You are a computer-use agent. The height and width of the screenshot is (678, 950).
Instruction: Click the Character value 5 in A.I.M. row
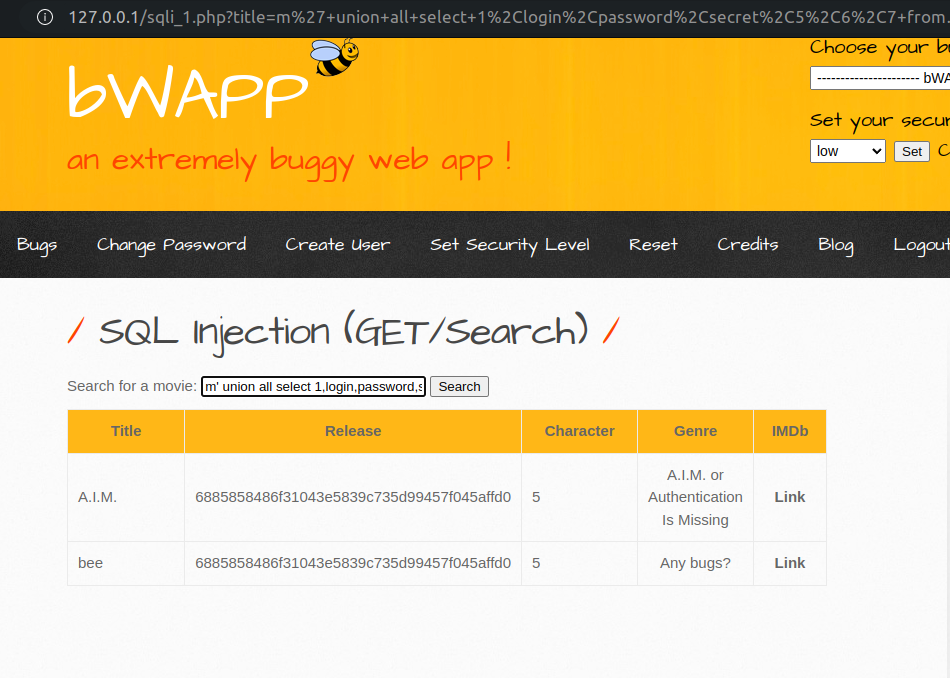point(536,497)
